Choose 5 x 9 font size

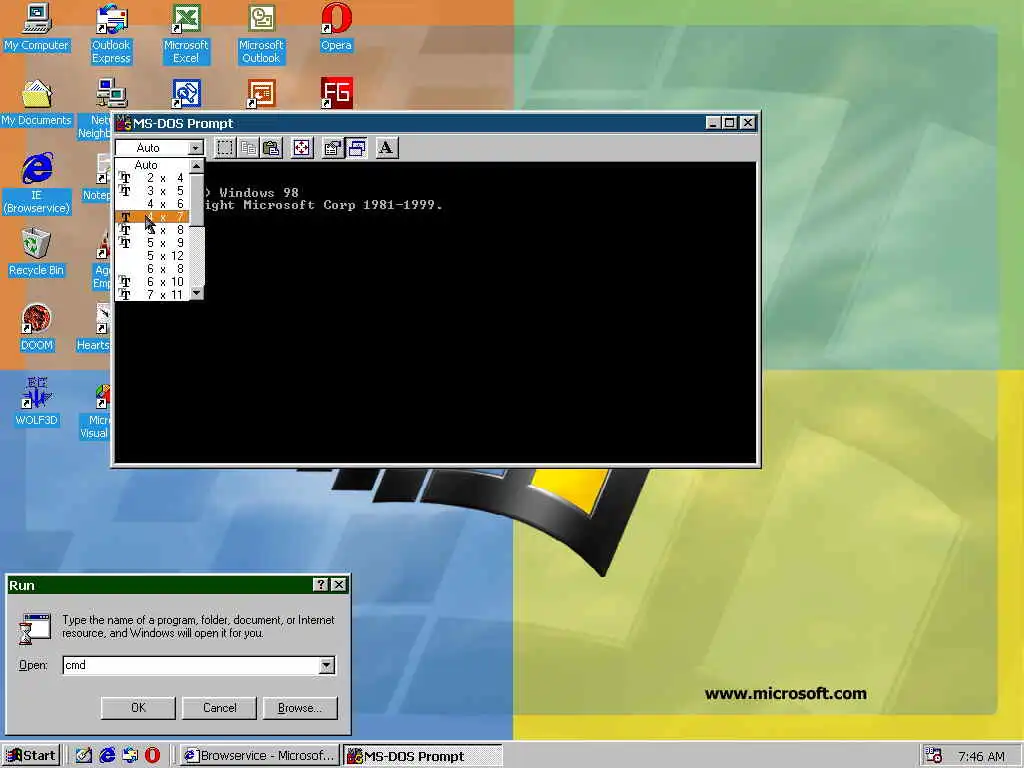click(152, 243)
